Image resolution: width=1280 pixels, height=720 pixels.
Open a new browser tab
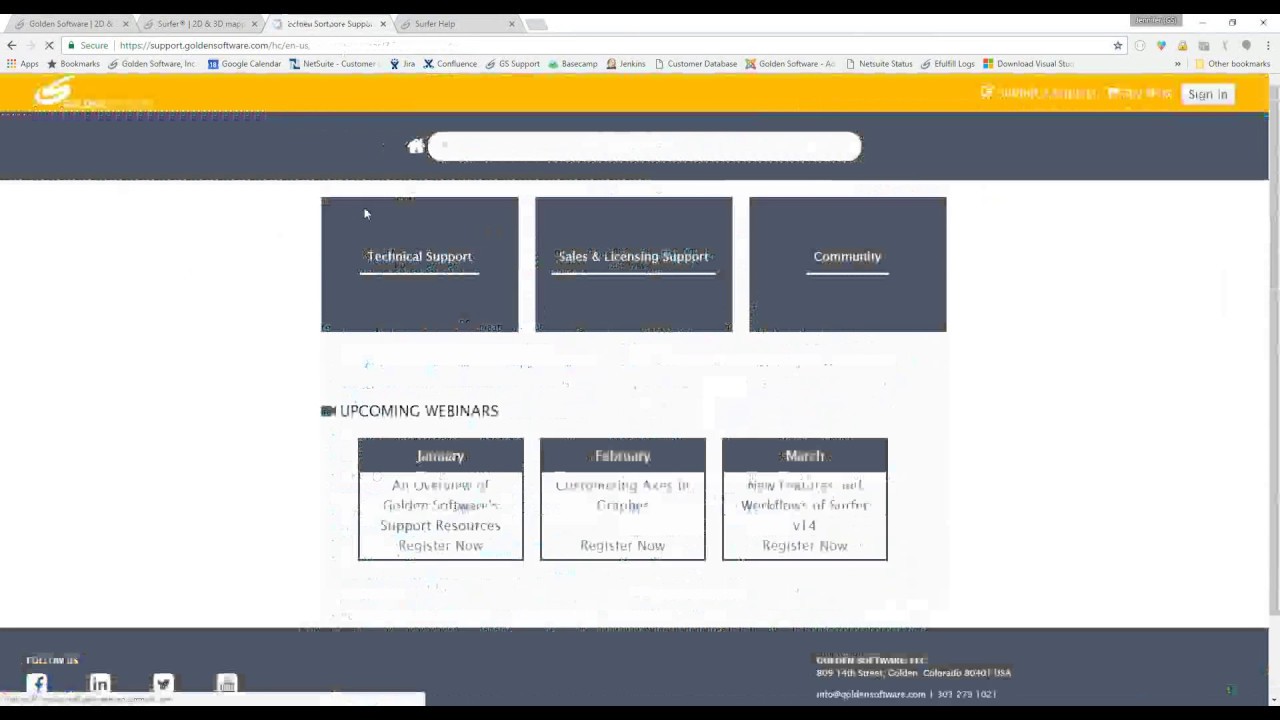click(x=536, y=24)
